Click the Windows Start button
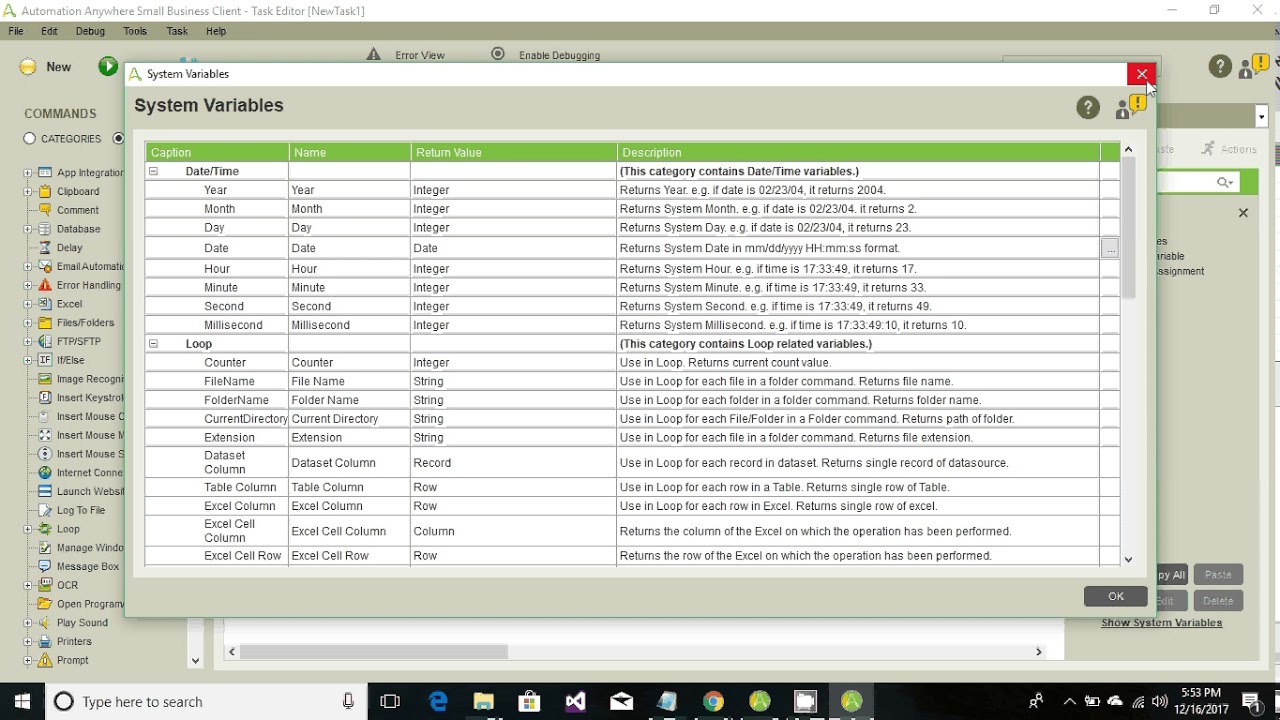This screenshot has width=1280, height=720. tap(22, 701)
